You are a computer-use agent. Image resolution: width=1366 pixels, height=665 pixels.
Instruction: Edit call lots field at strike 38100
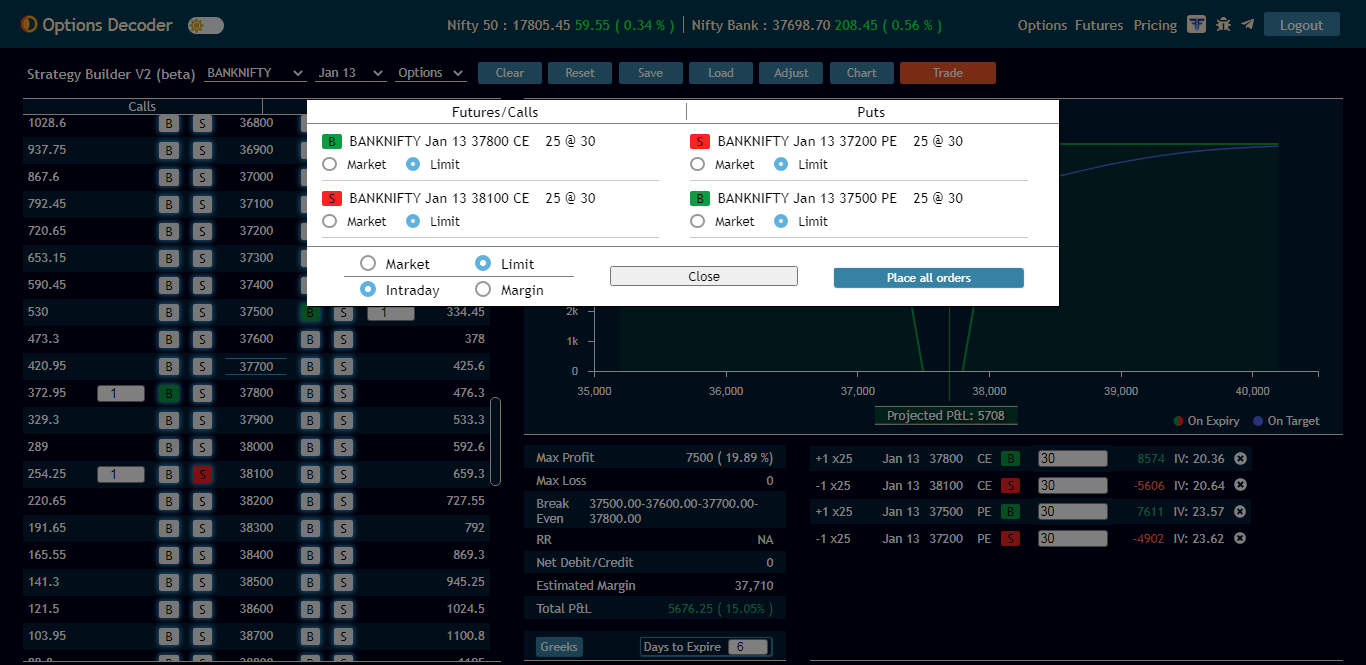tap(121, 474)
